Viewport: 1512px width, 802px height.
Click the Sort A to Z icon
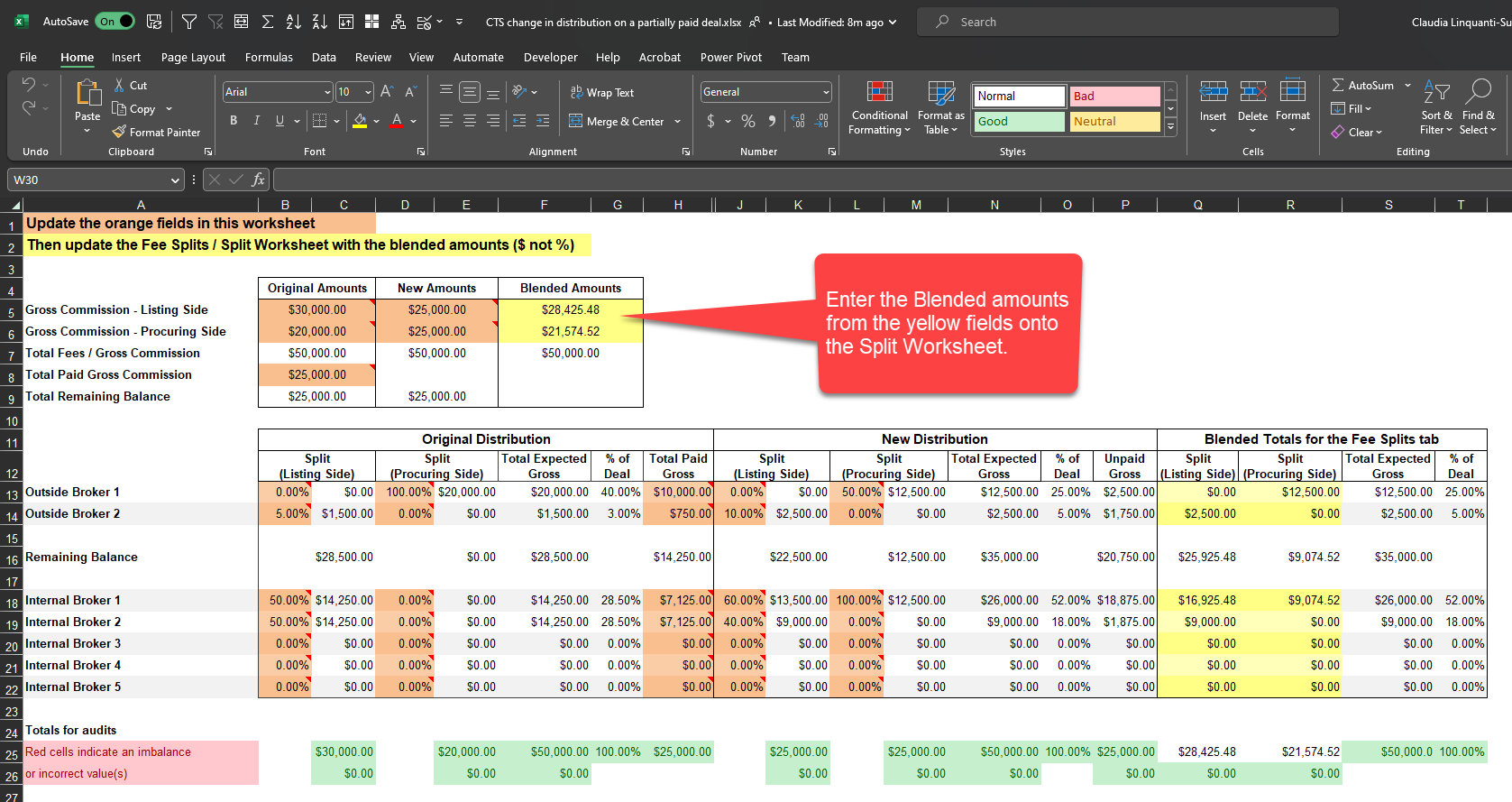point(294,22)
